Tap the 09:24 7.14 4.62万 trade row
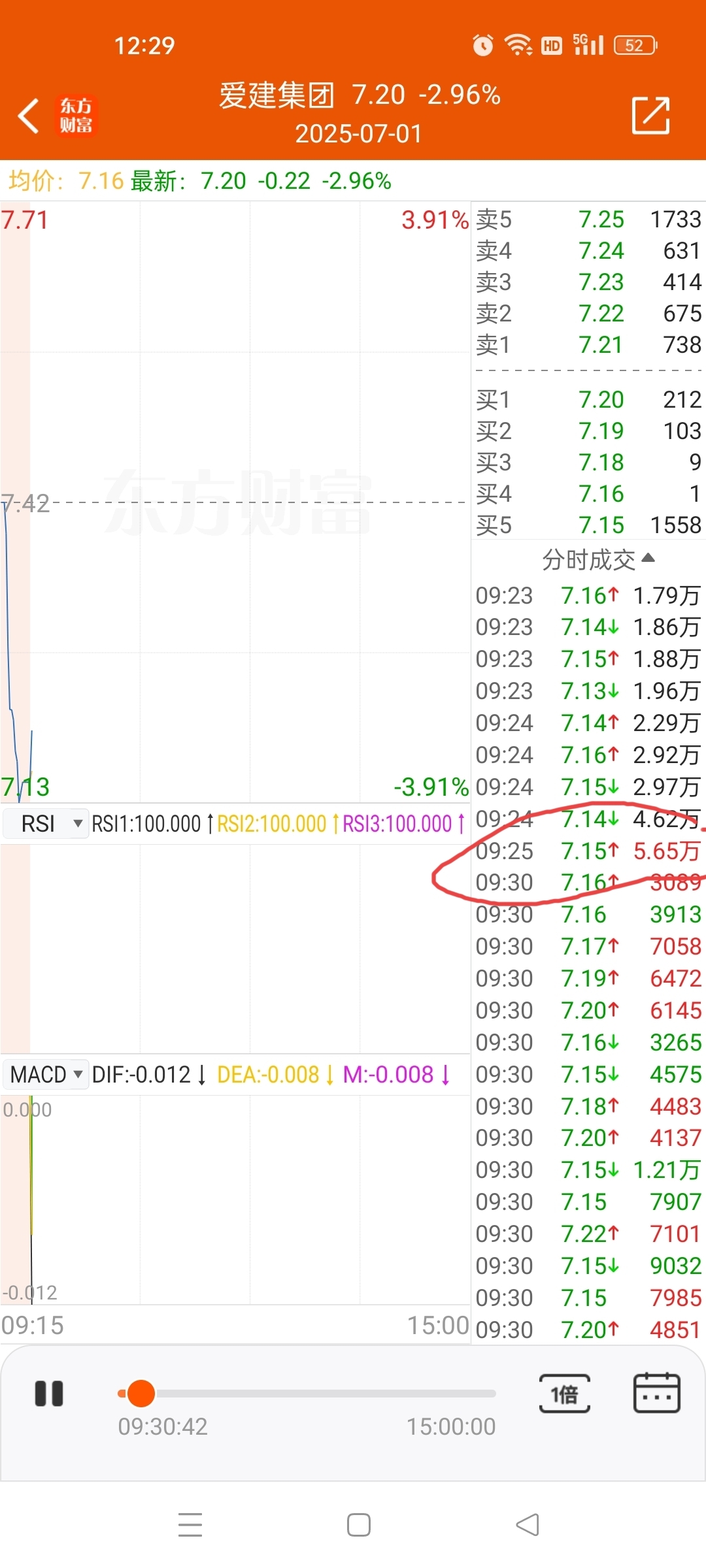This screenshot has height=1568, width=706. click(x=588, y=819)
